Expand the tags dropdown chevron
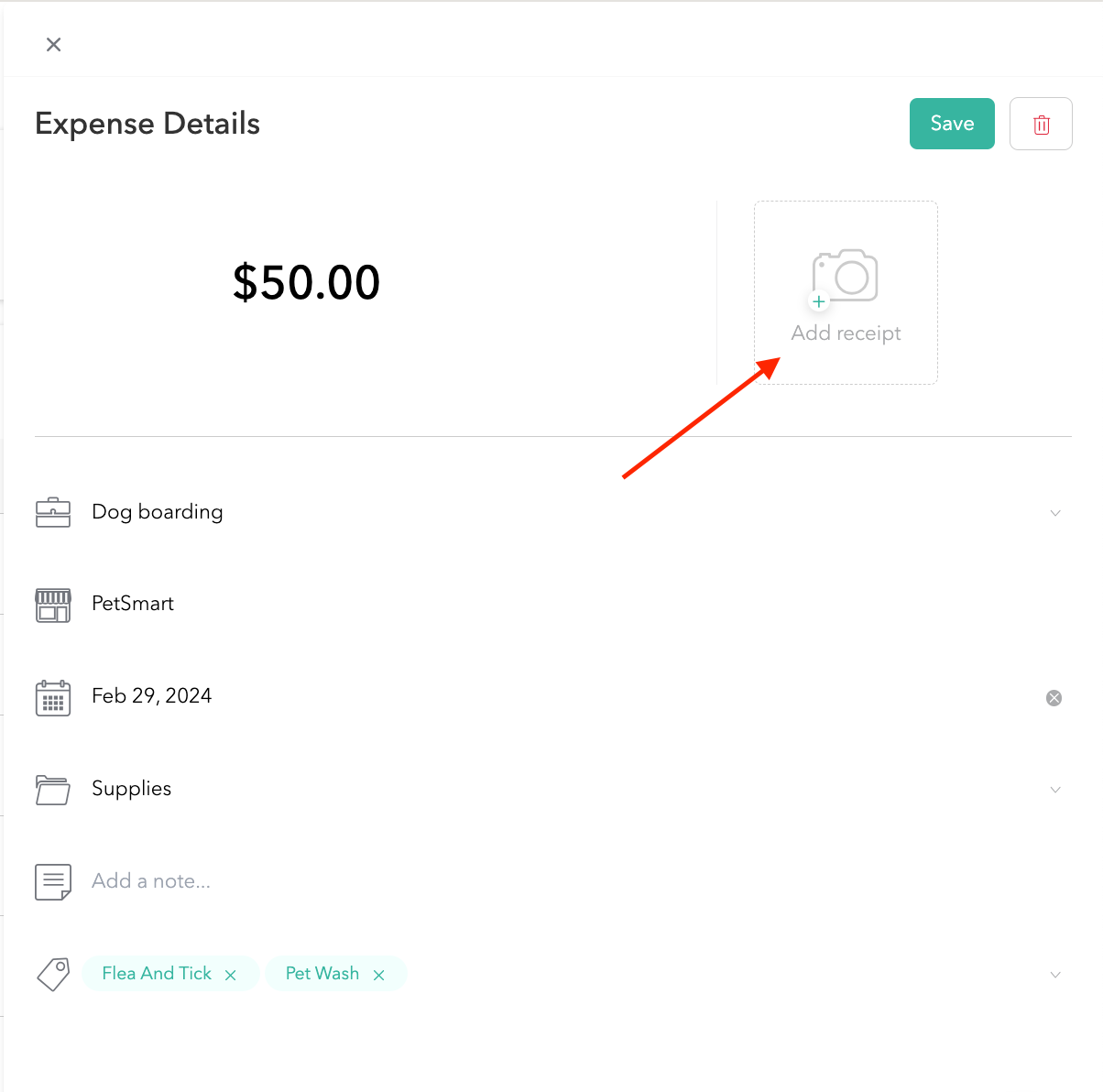Viewport: 1103px width, 1092px height. point(1055,975)
